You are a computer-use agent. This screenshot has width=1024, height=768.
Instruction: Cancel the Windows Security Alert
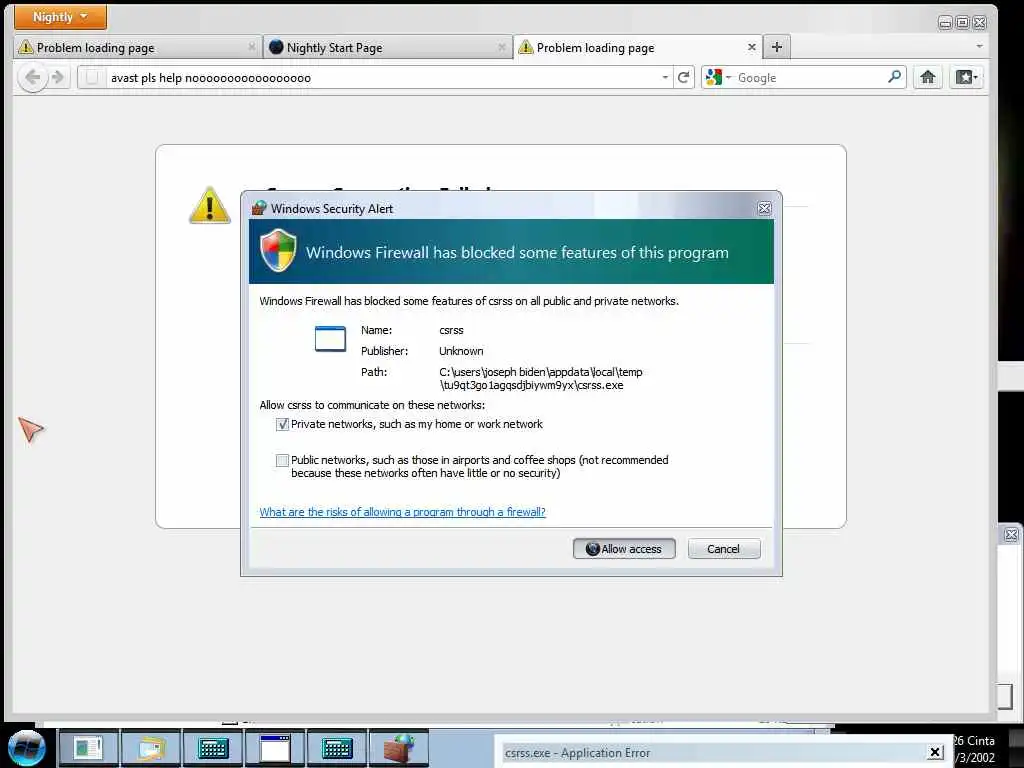click(x=724, y=549)
